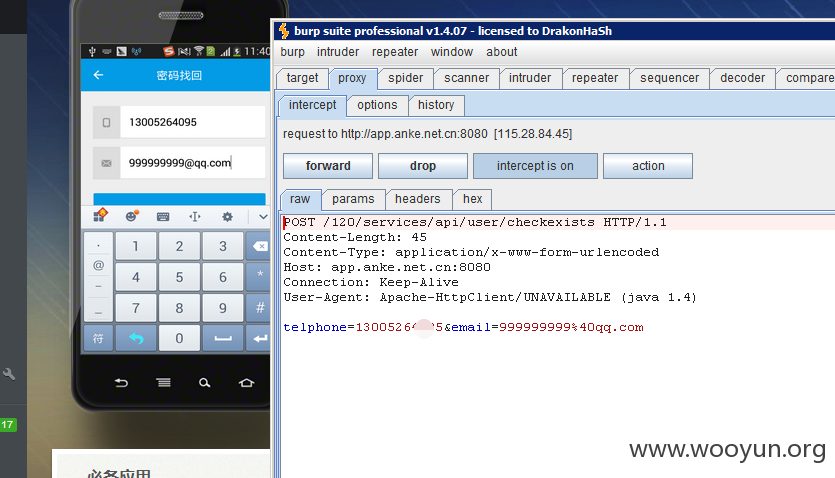The image size is (835, 478).
Task: Show the params view tab
Action: (353, 199)
